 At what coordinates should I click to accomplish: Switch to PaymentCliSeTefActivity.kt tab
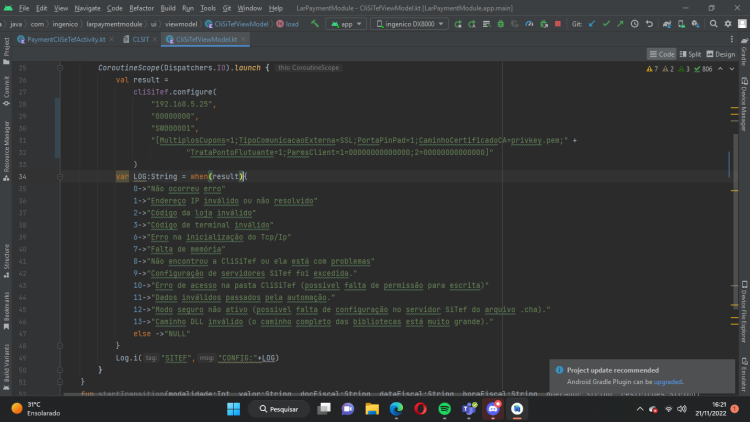(x=66, y=39)
